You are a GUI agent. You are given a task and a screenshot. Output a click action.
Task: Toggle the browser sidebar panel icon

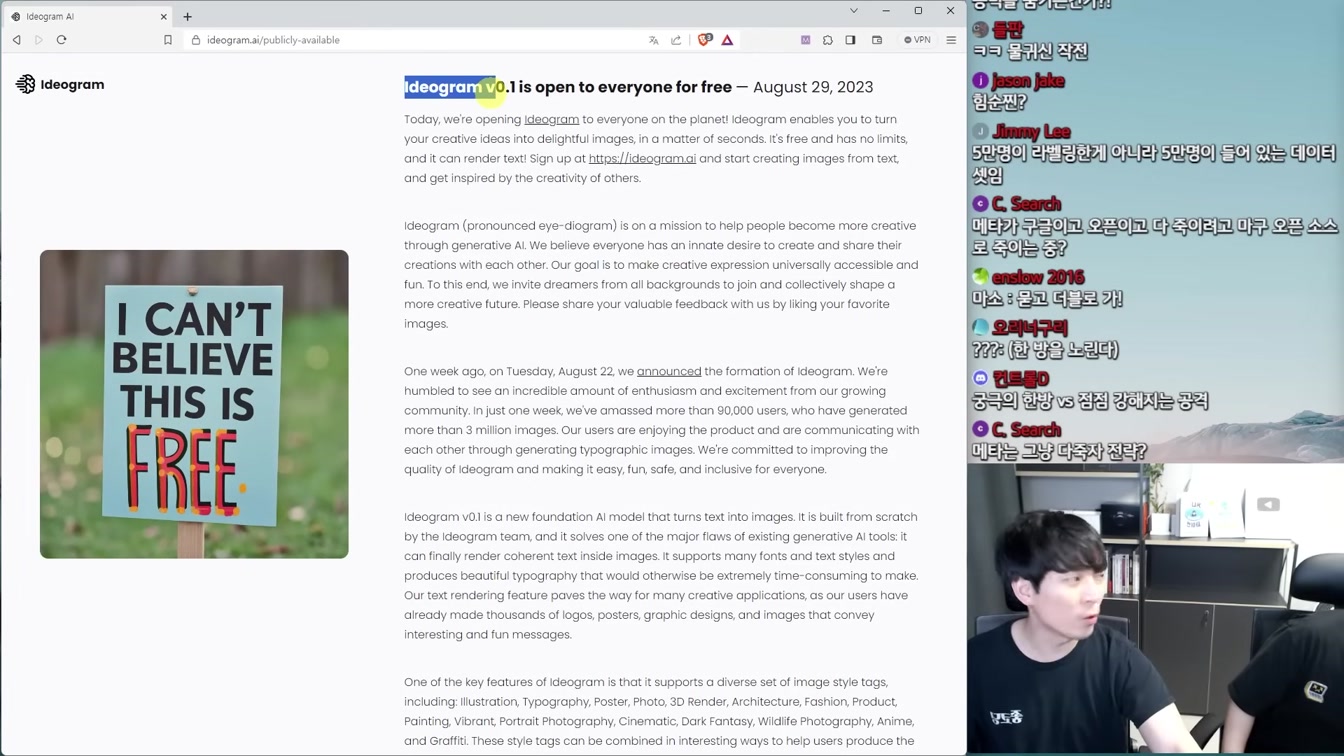(x=850, y=40)
